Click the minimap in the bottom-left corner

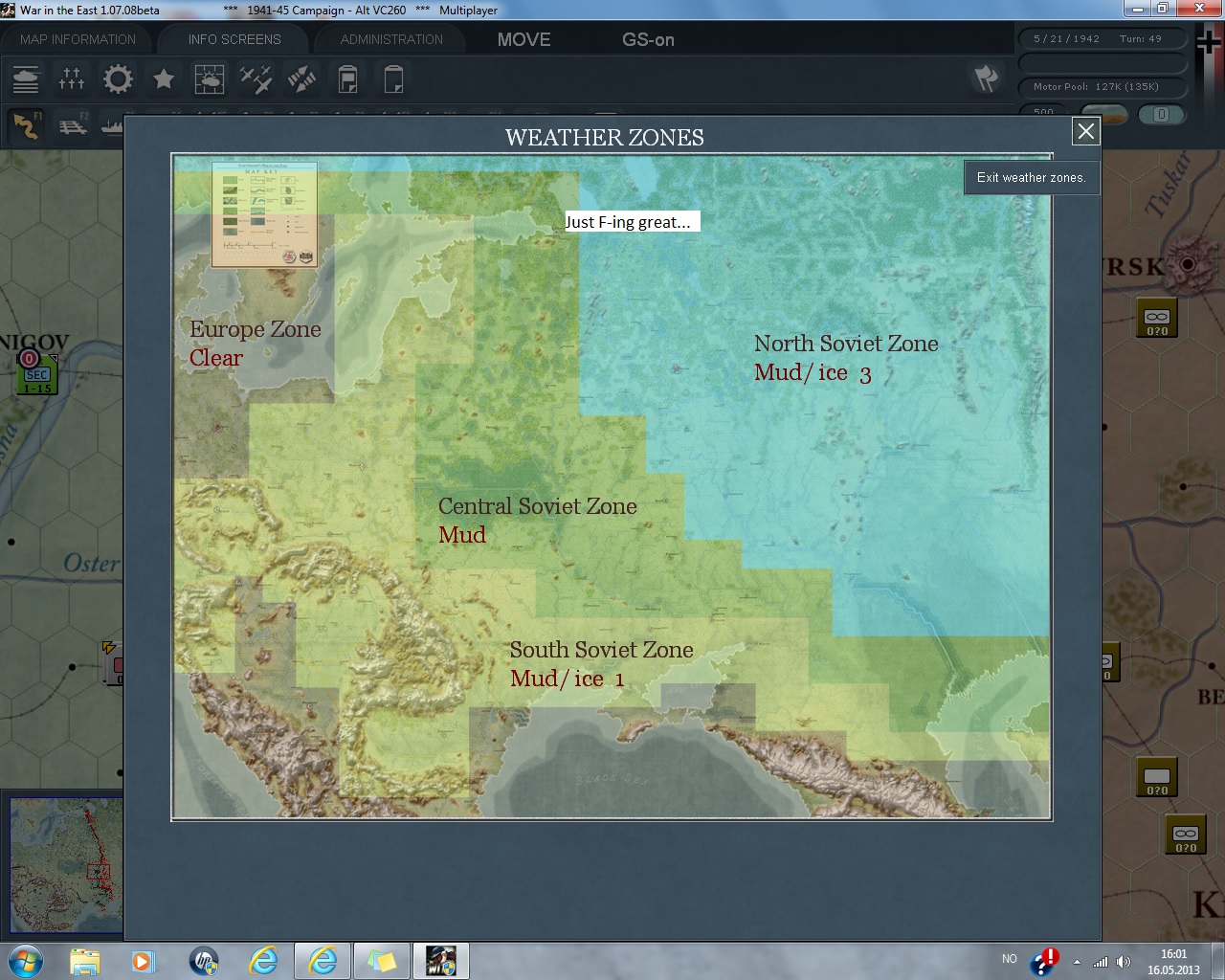[x=66, y=864]
